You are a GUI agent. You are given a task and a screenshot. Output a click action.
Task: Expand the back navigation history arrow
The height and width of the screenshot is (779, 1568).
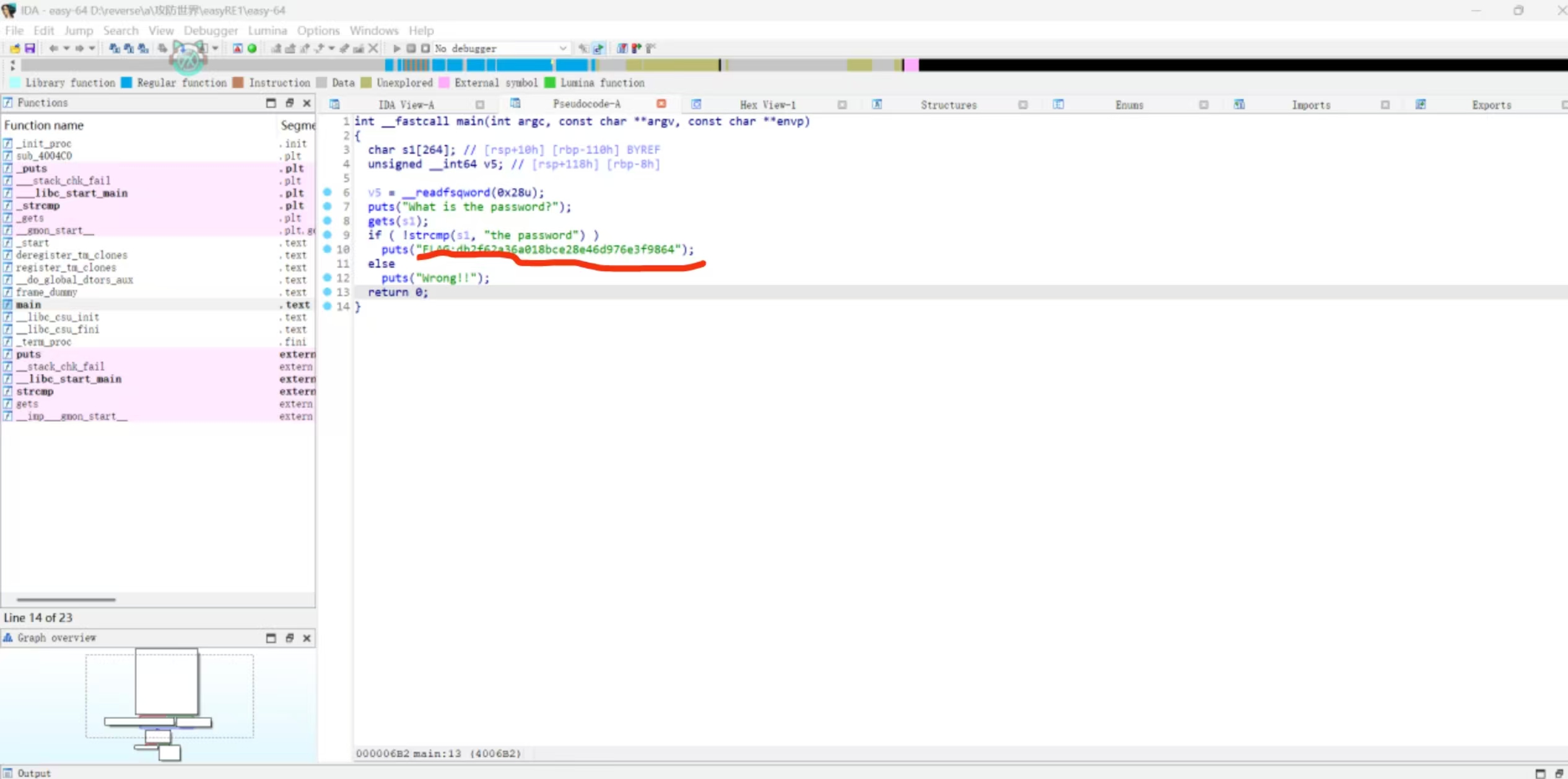click(x=66, y=48)
